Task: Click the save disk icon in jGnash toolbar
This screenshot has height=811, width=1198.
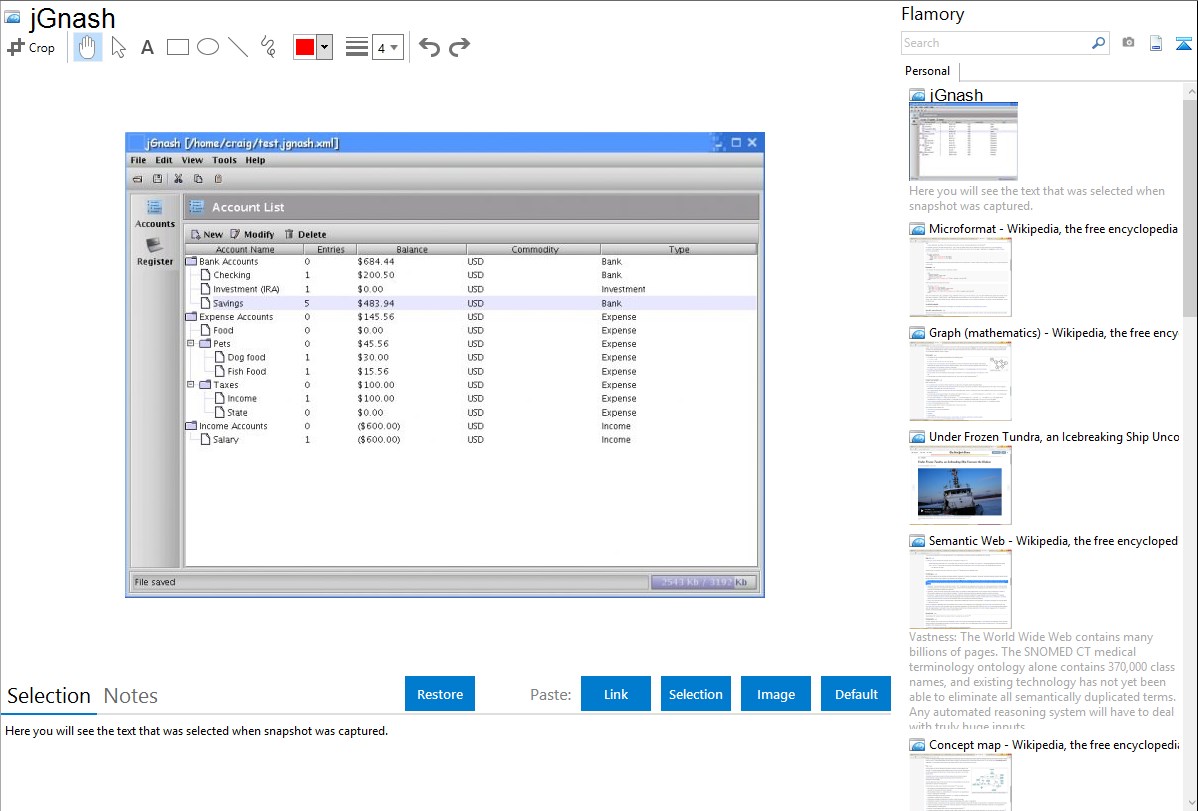Action: (157, 179)
